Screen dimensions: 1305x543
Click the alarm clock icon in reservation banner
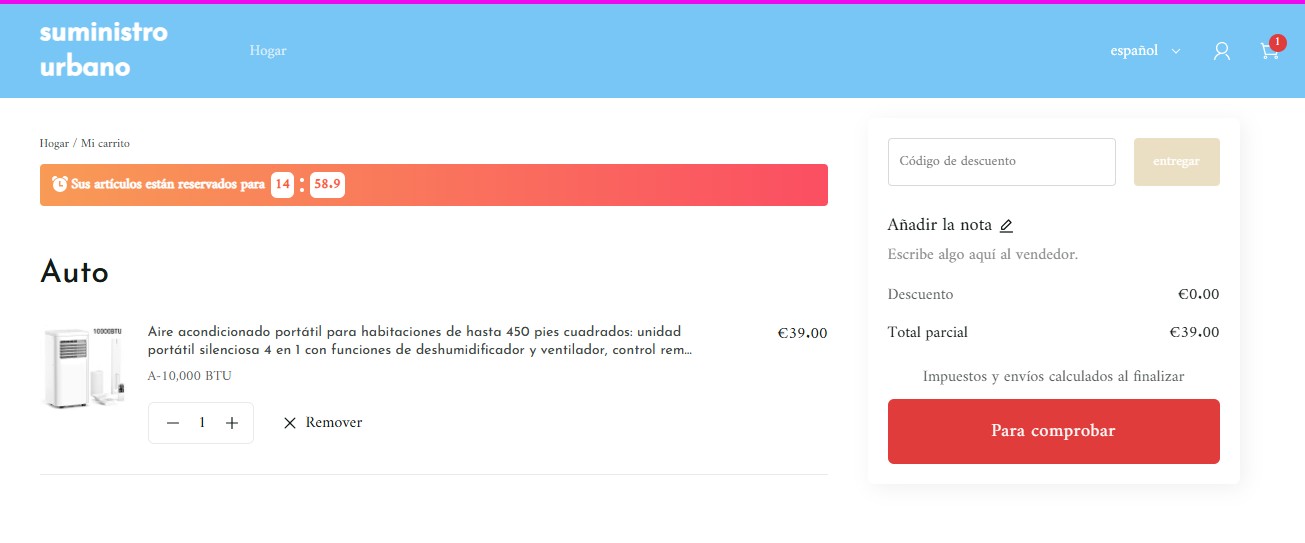coord(60,184)
